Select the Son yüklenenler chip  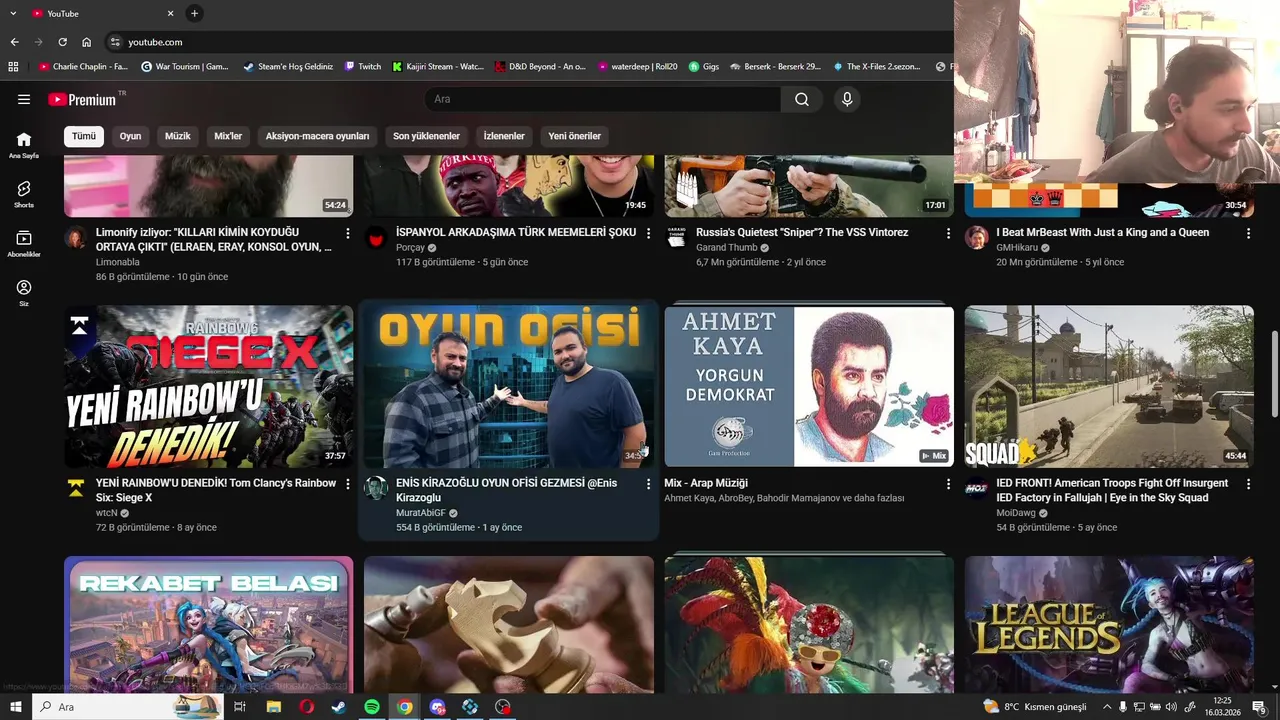(x=426, y=136)
